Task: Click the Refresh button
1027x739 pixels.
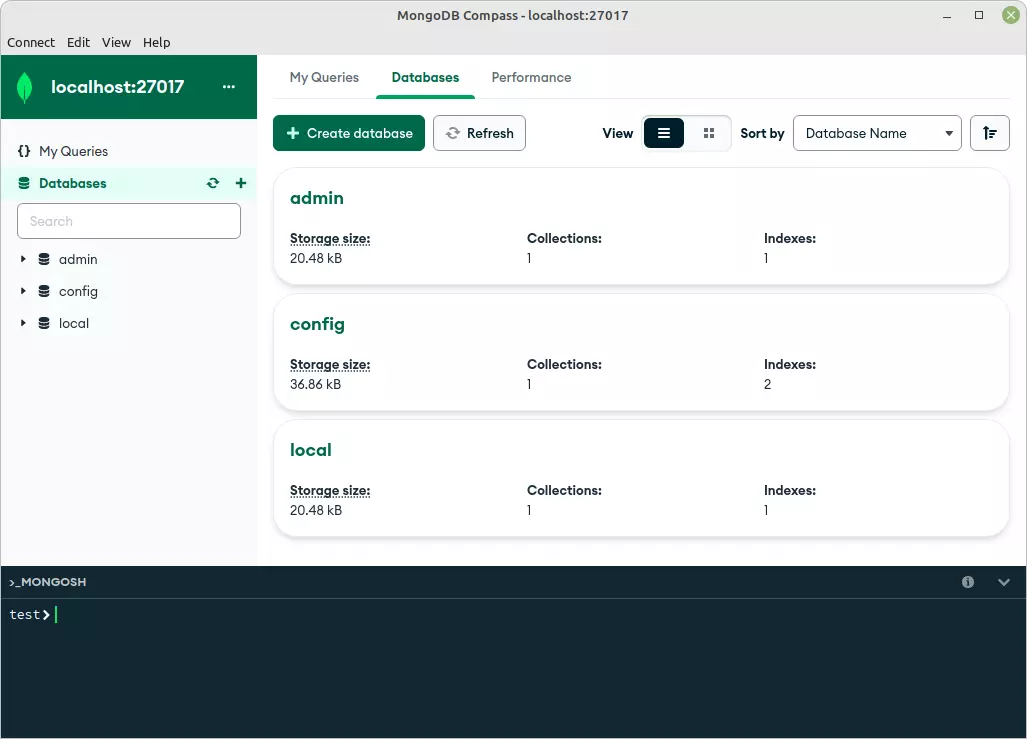Action: 479,134
